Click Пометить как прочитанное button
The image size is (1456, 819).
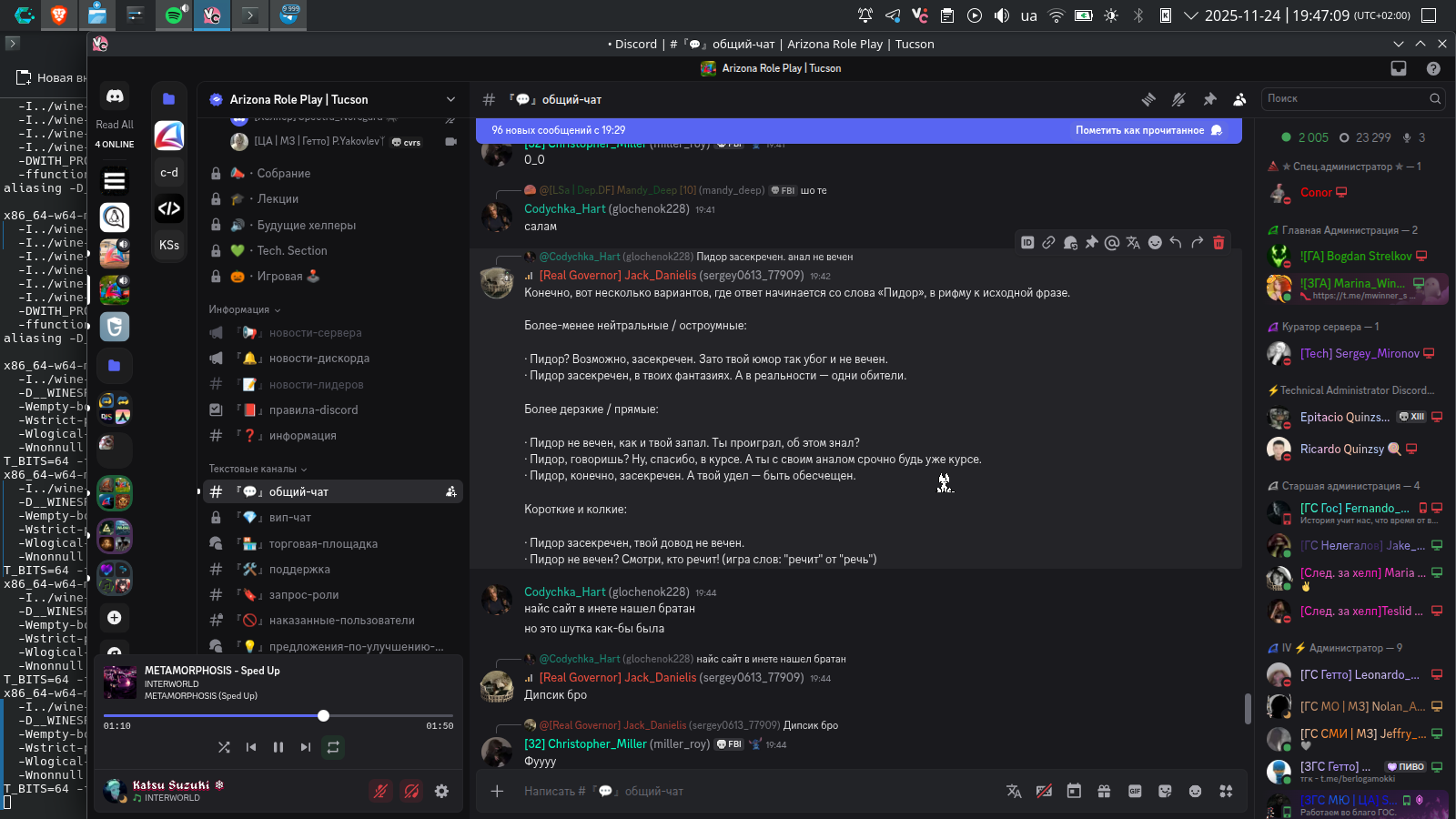point(1148,130)
